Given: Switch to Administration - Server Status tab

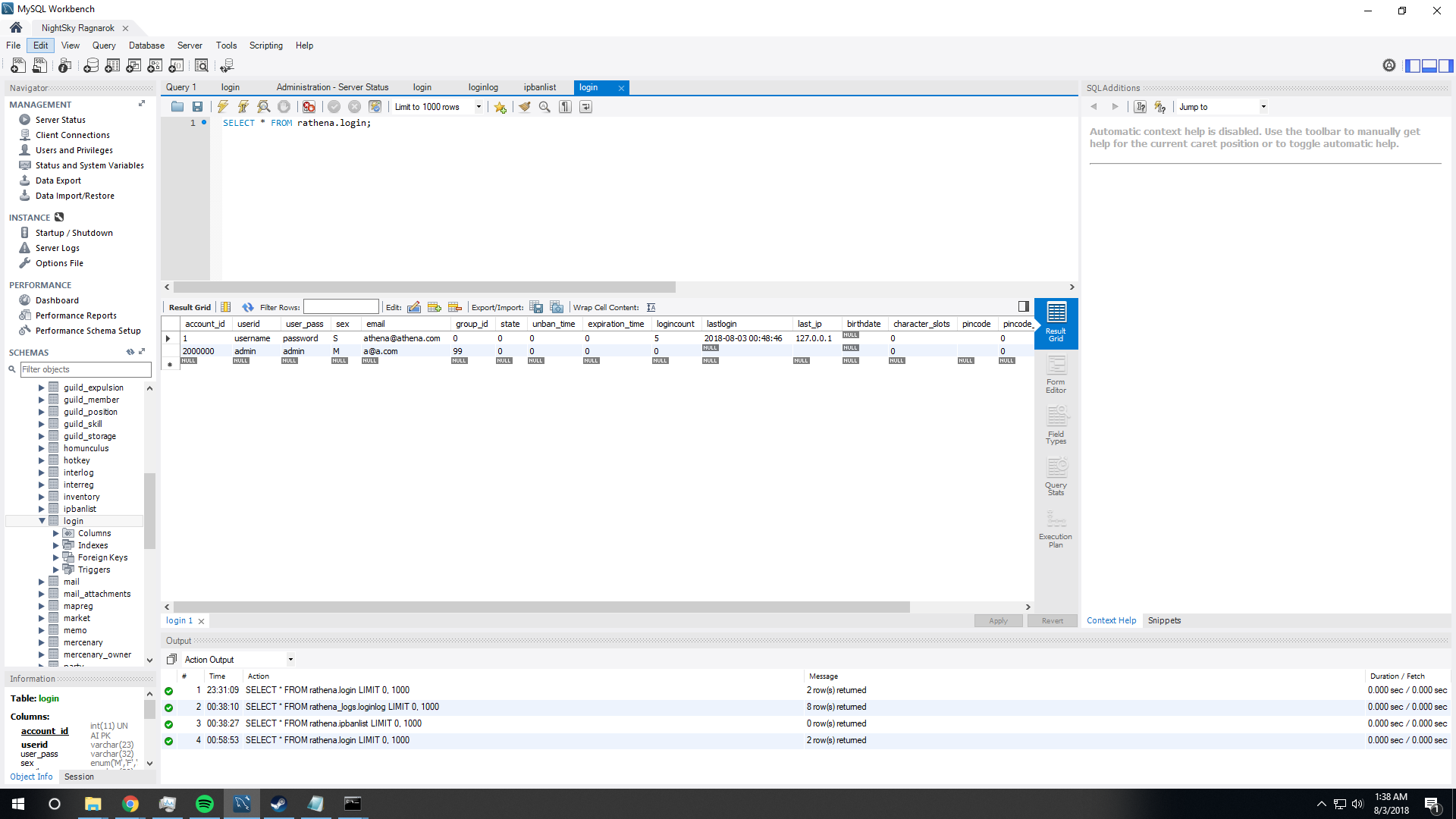Looking at the screenshot, I should [x=332, y=87].
